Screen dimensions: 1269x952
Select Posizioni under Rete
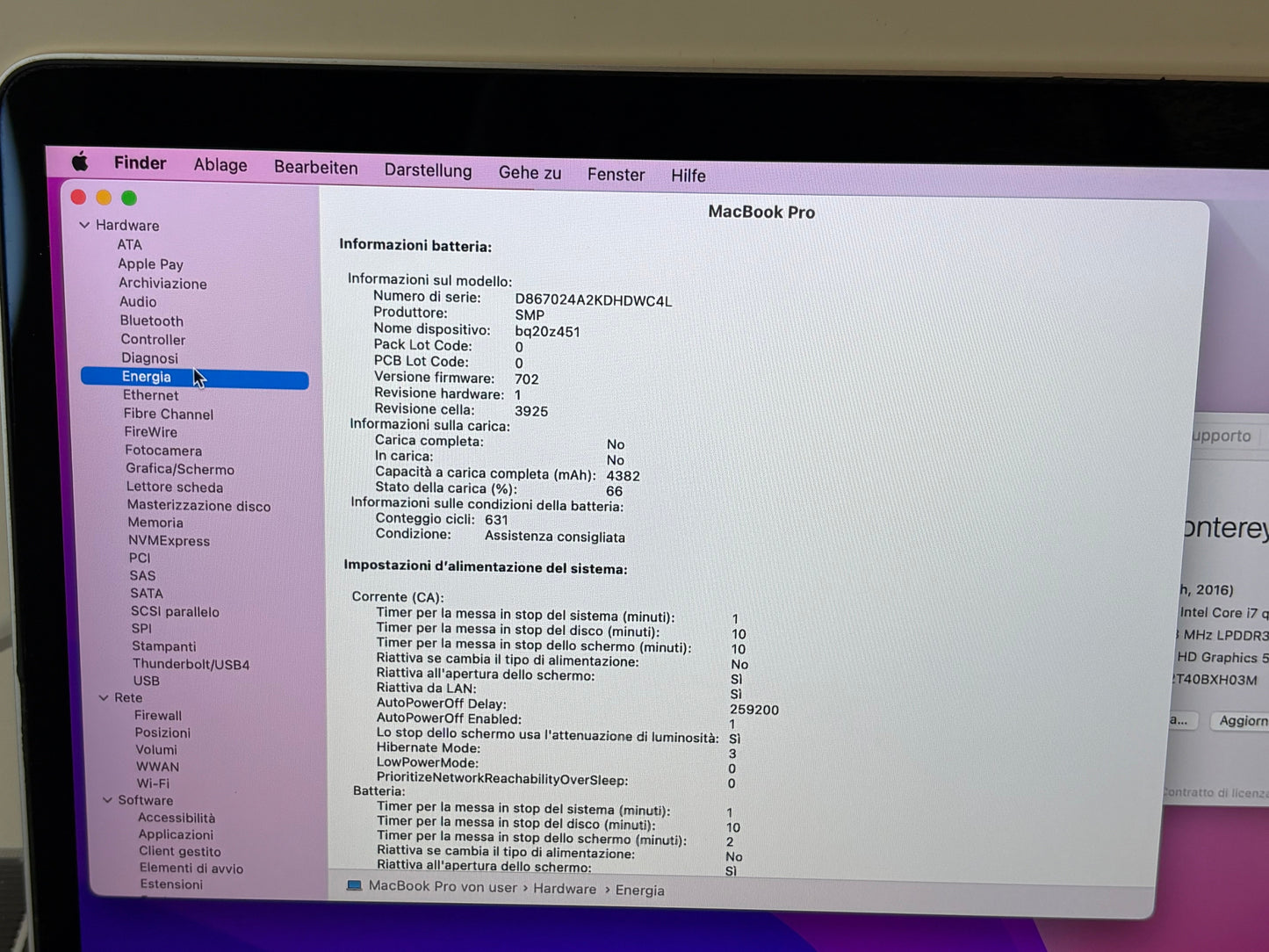point(162,732)
